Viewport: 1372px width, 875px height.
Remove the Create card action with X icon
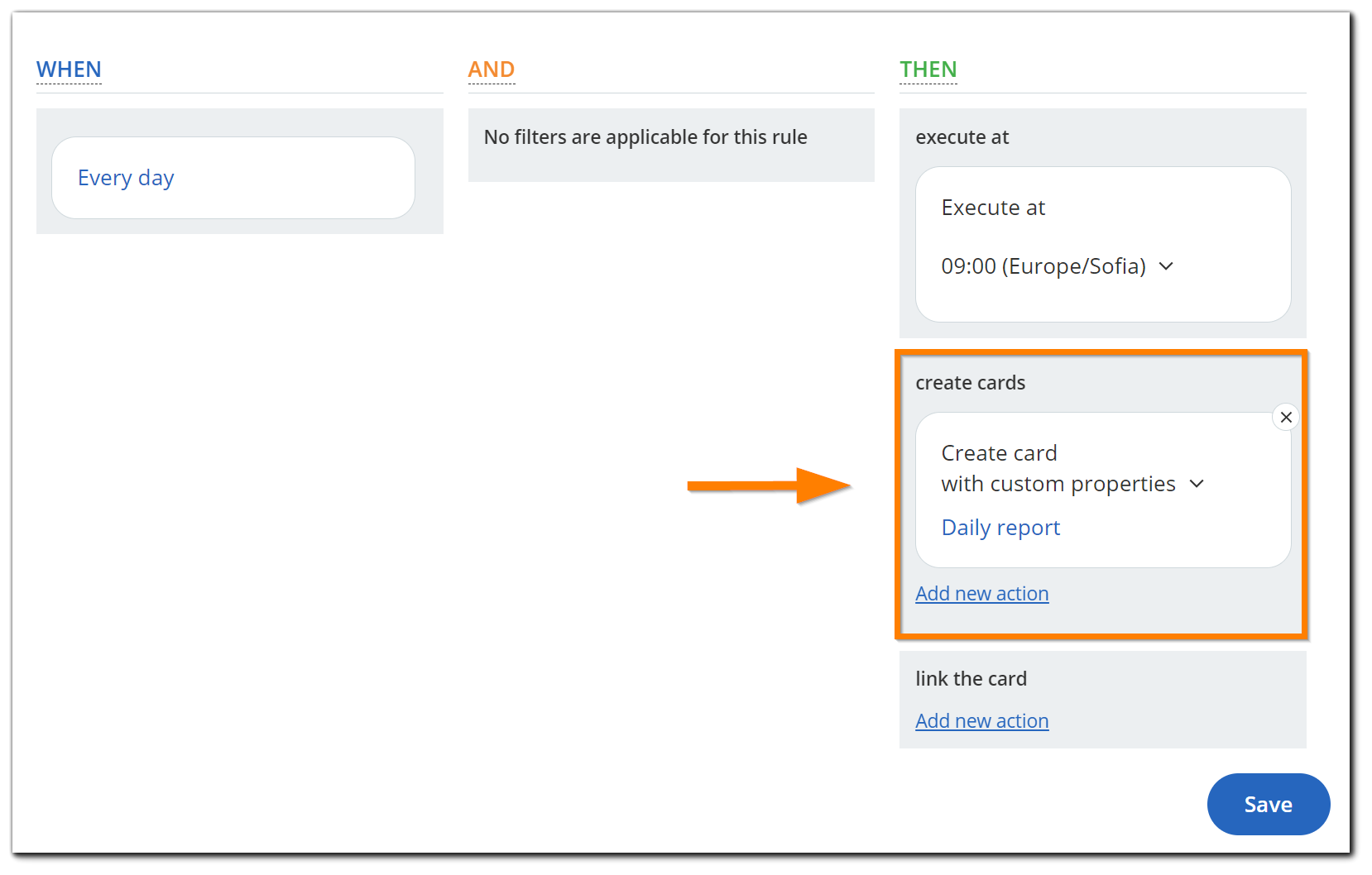[x=1286, y=418]
